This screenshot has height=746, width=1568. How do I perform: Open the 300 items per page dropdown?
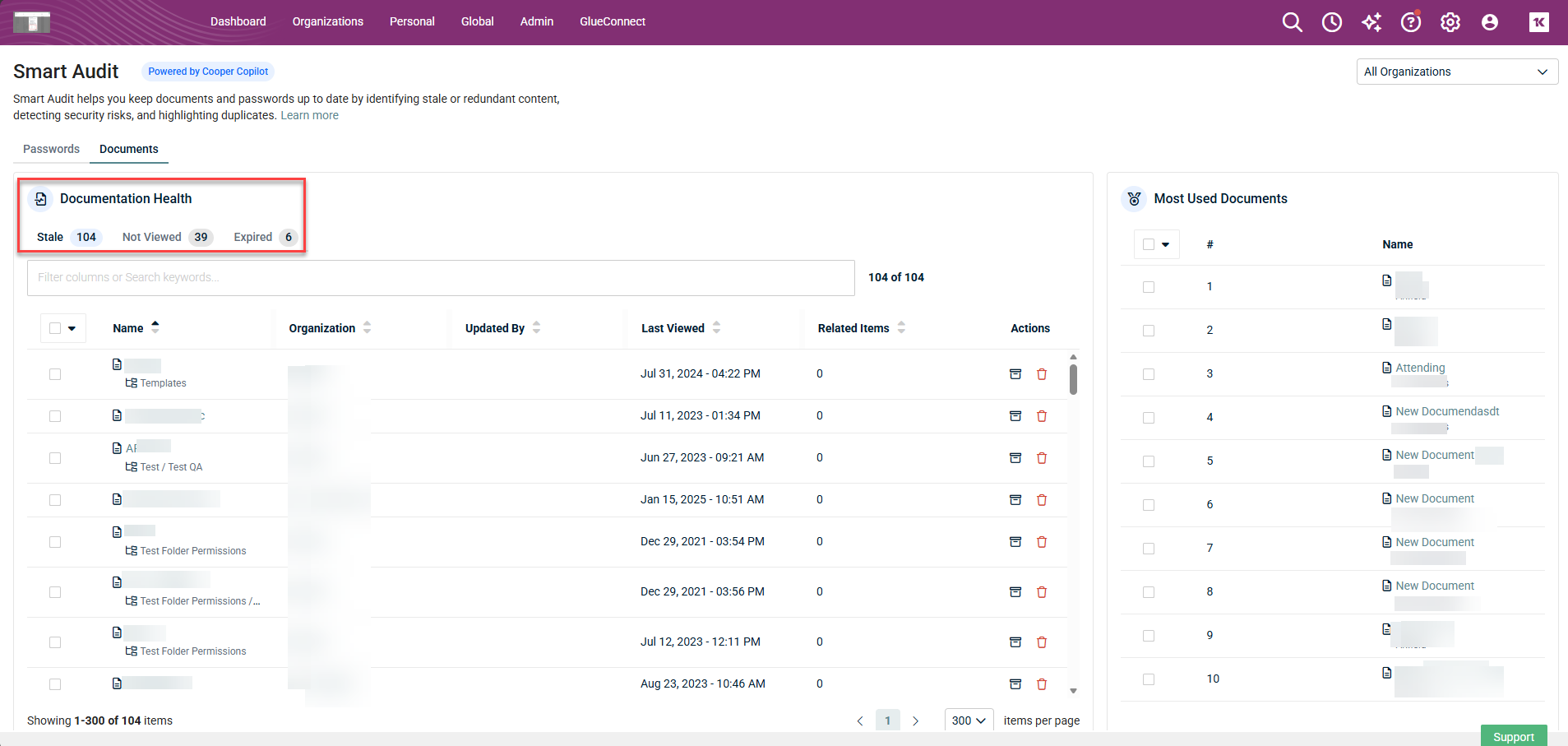[x=969, y=721]
